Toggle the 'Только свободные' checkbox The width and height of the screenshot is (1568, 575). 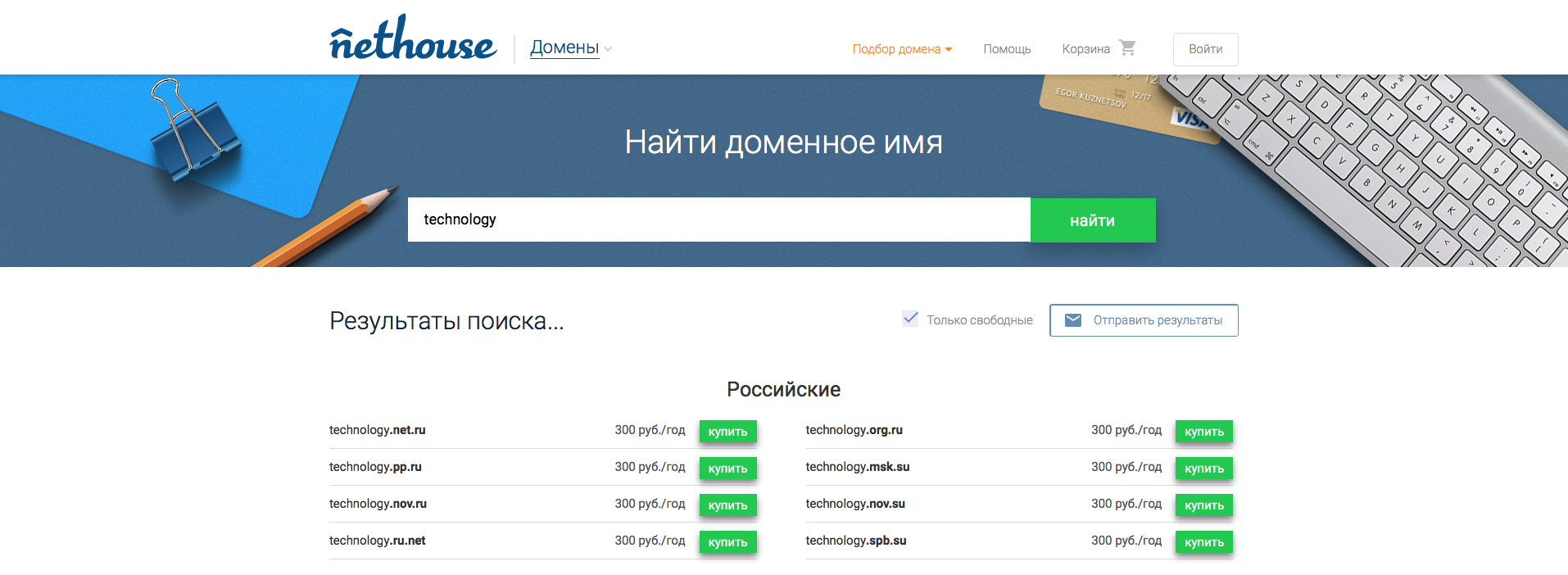[910, 319]
